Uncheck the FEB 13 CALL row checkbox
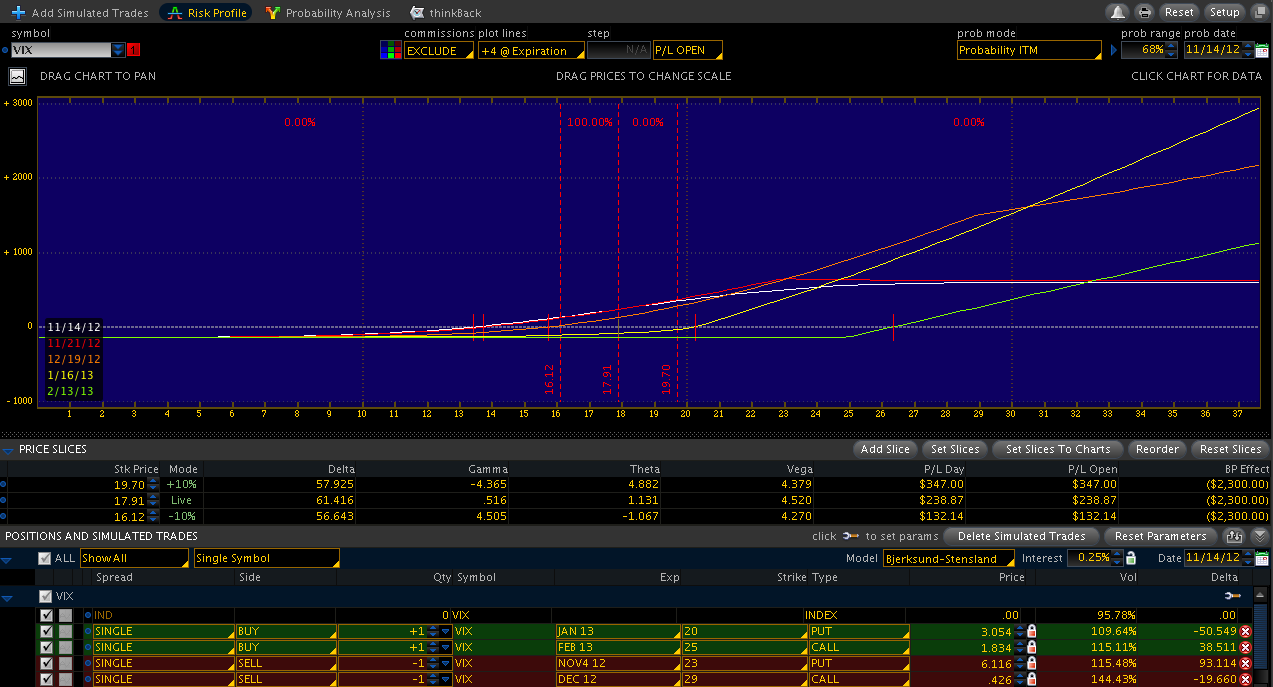 click(47, 647)
